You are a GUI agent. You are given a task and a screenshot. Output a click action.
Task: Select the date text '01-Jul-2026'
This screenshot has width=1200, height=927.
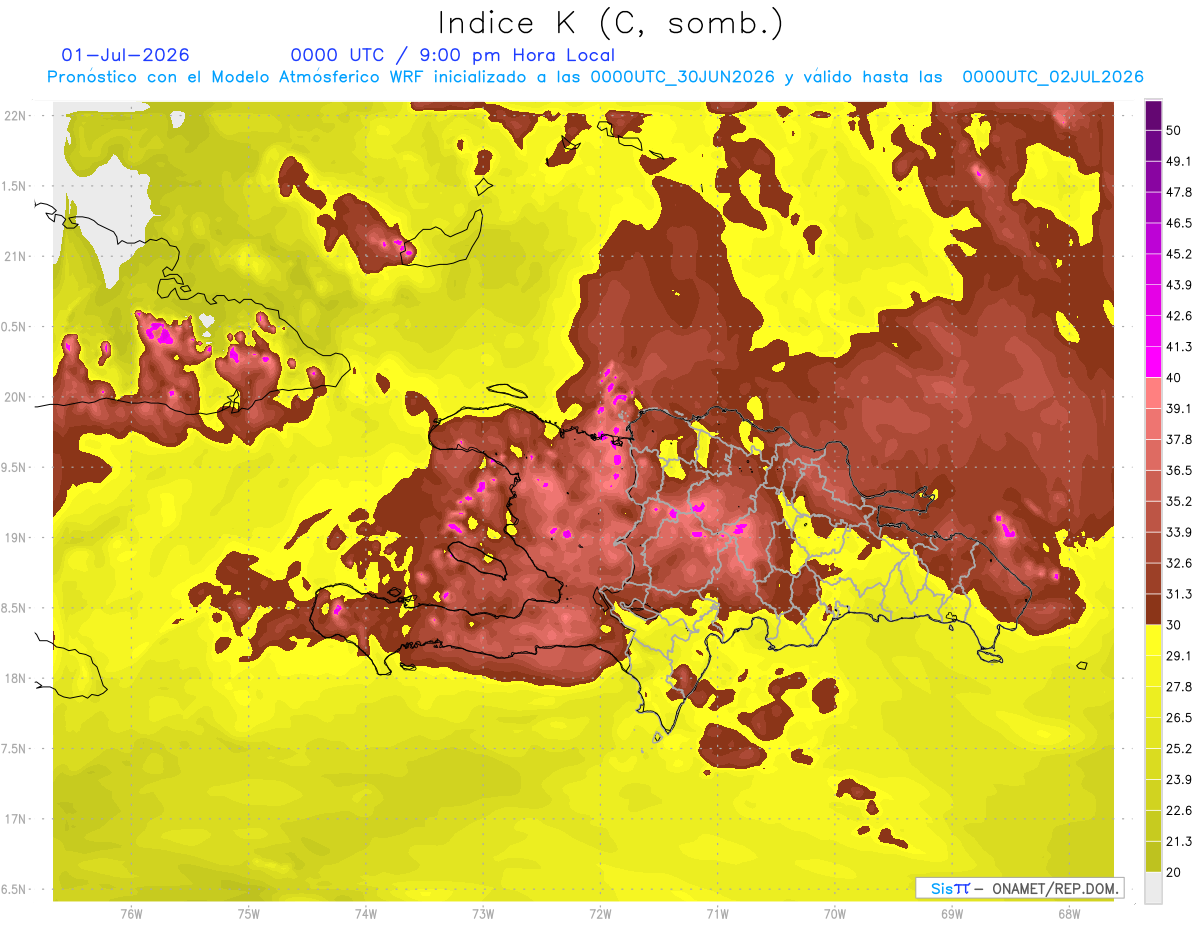(x=125, y=55)
